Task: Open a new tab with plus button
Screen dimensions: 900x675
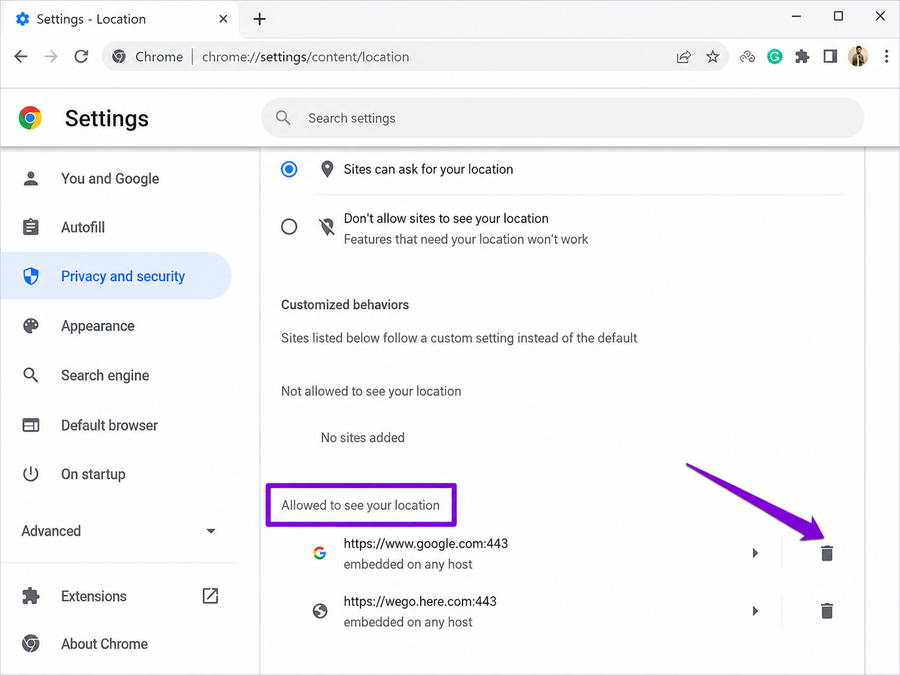Action: click(x=259, y=19)
